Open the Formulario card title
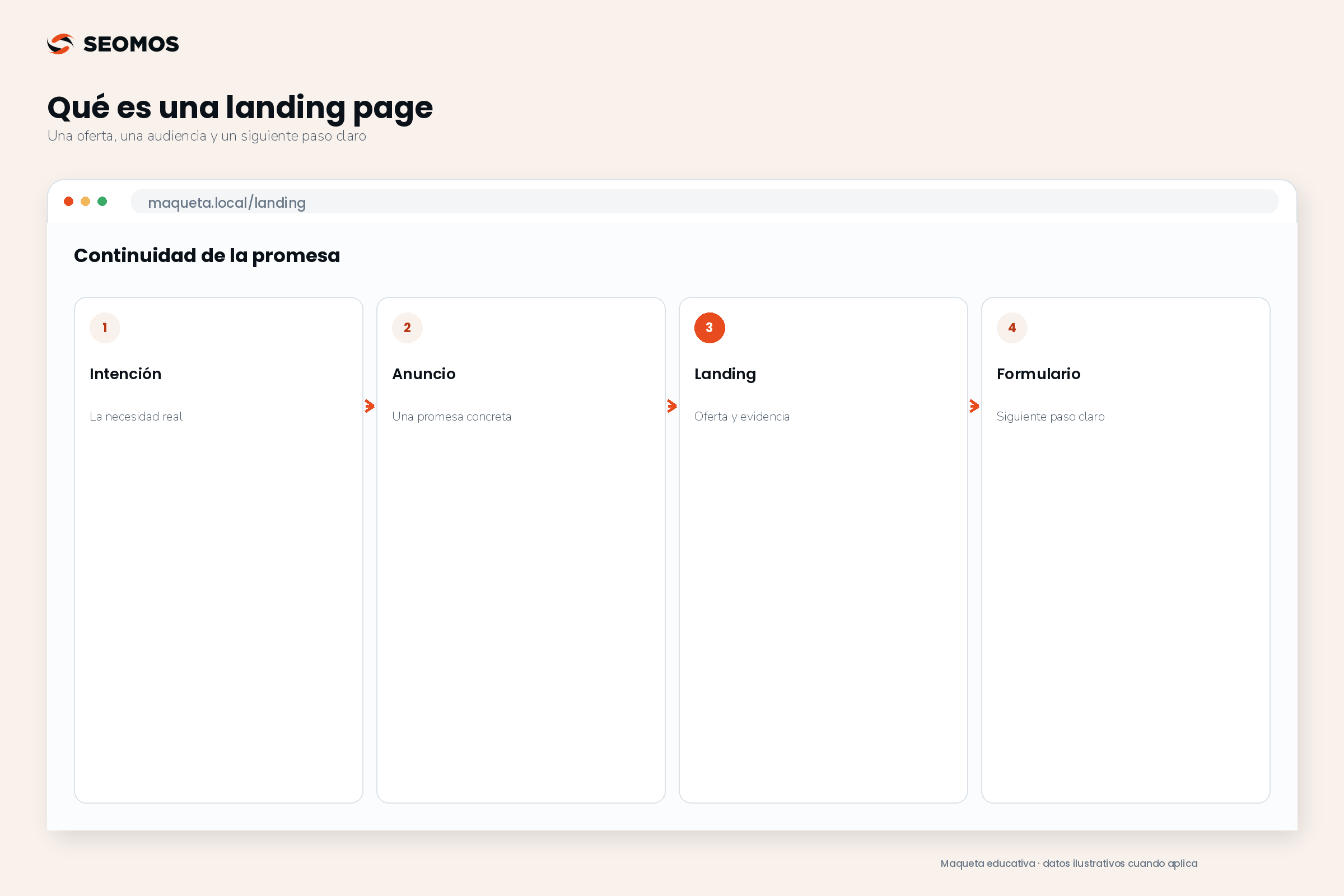The image size is (1344, 896). tap(1039, 374)
